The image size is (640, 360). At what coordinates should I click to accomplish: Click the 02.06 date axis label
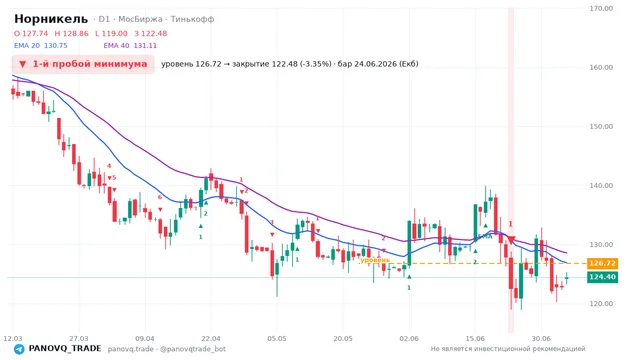[x=409, y=338]
